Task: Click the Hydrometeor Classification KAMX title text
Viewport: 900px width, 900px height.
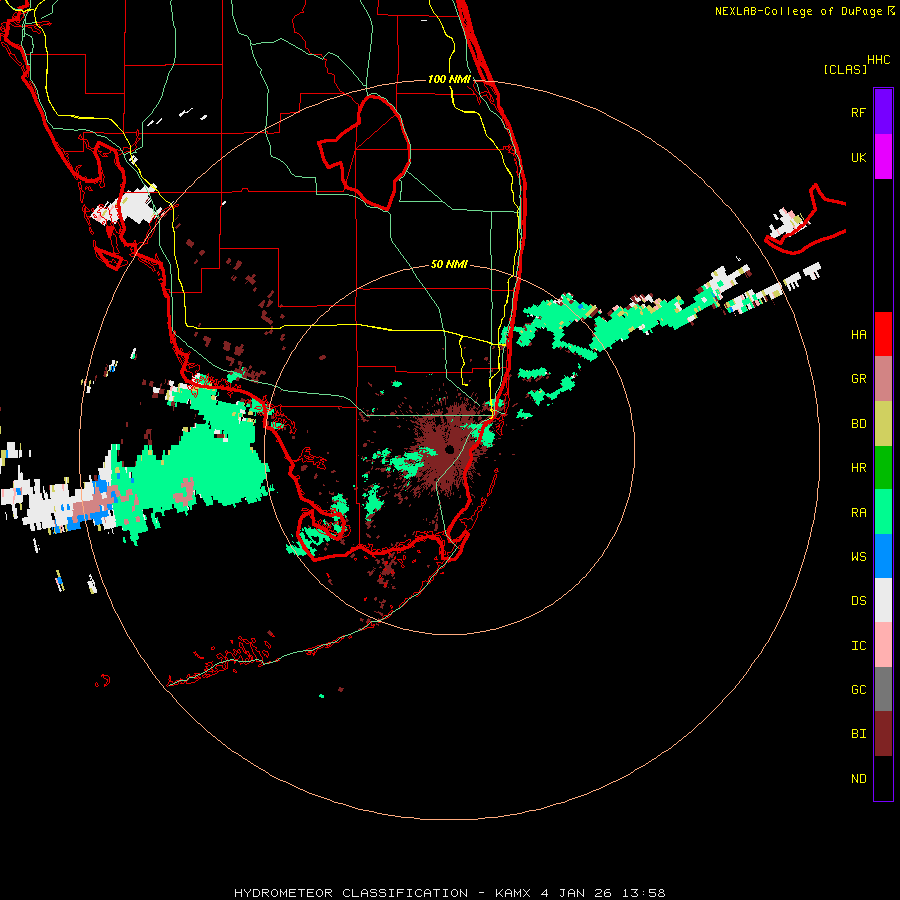Action: [x=449, y=893]
